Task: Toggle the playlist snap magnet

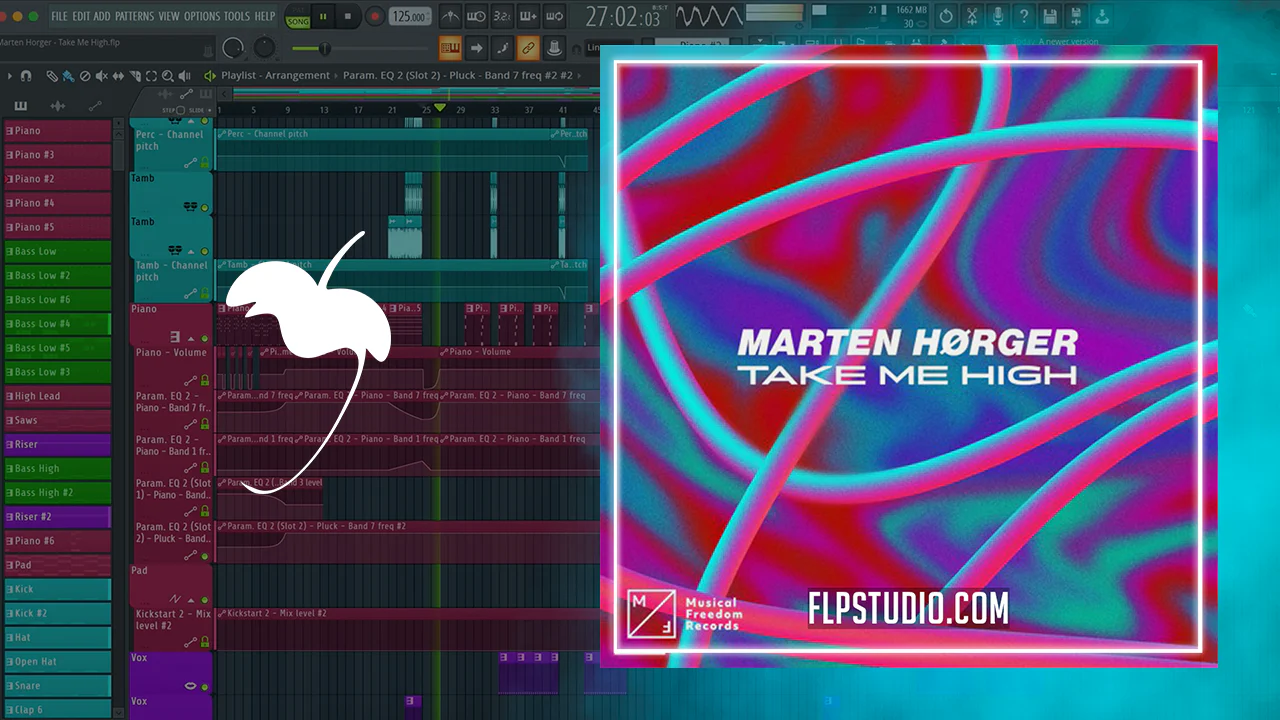Action: (25, 76)
